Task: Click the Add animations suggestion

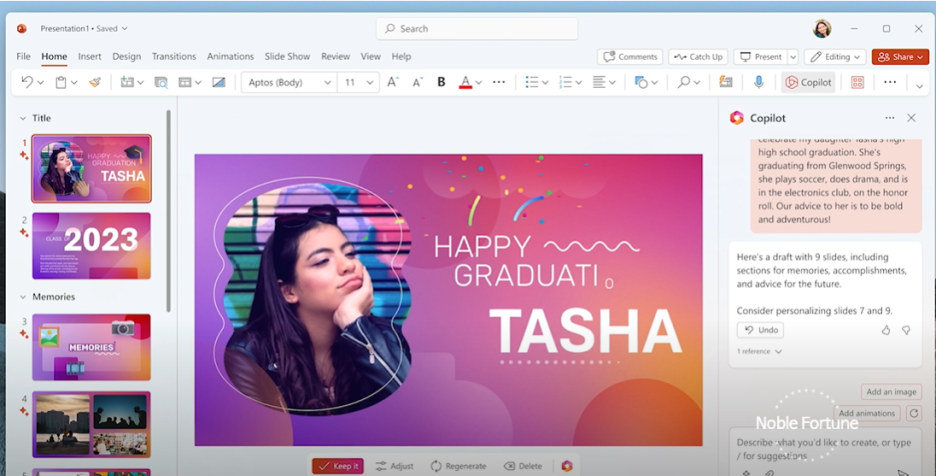Action: coord(867,413)
